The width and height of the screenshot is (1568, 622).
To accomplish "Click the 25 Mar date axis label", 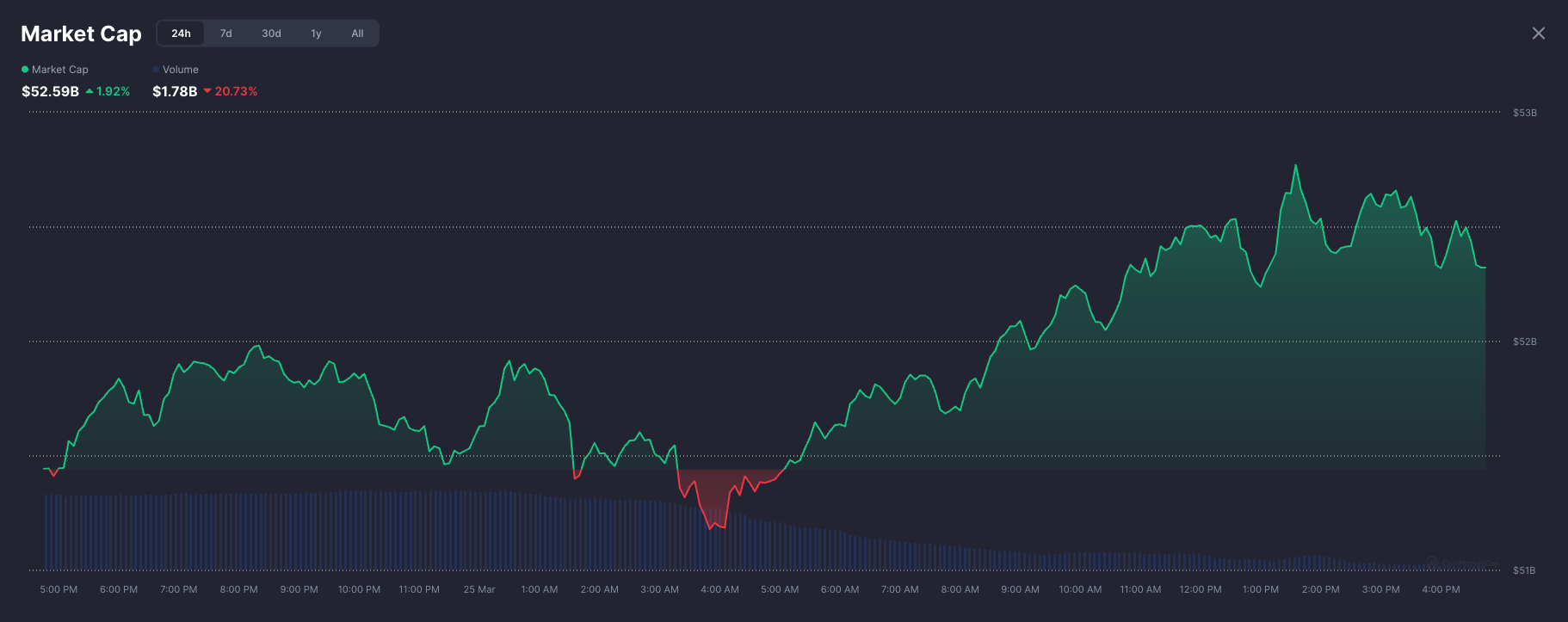I will coord(479,589).
